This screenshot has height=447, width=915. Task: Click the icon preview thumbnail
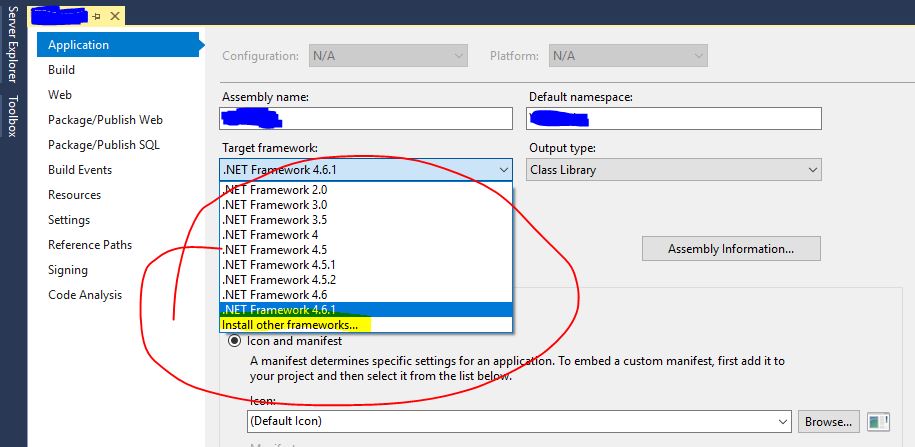click(x=878, y=421)
